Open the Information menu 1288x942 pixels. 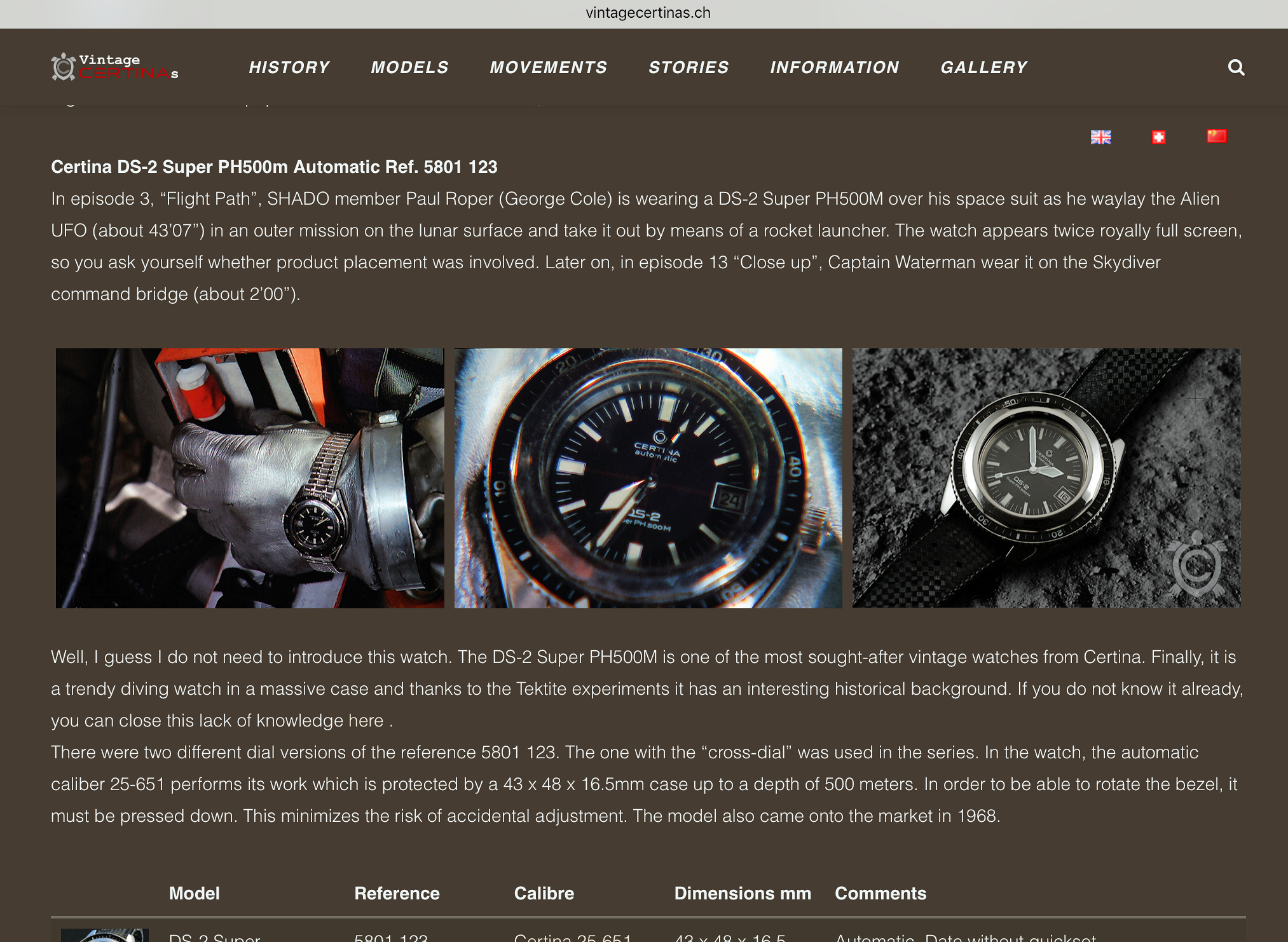[835, 67]
